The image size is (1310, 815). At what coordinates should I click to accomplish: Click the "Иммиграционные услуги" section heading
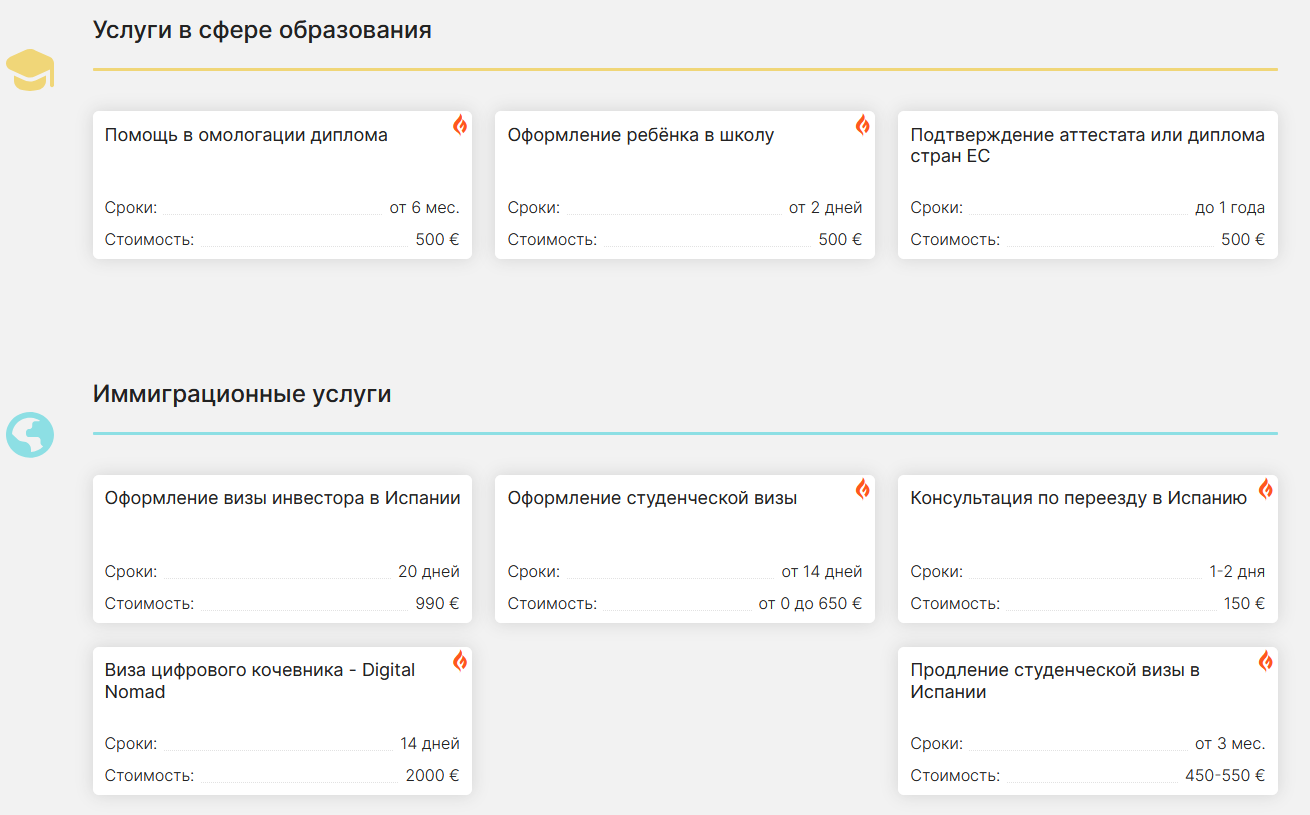(x=242, y=394)
